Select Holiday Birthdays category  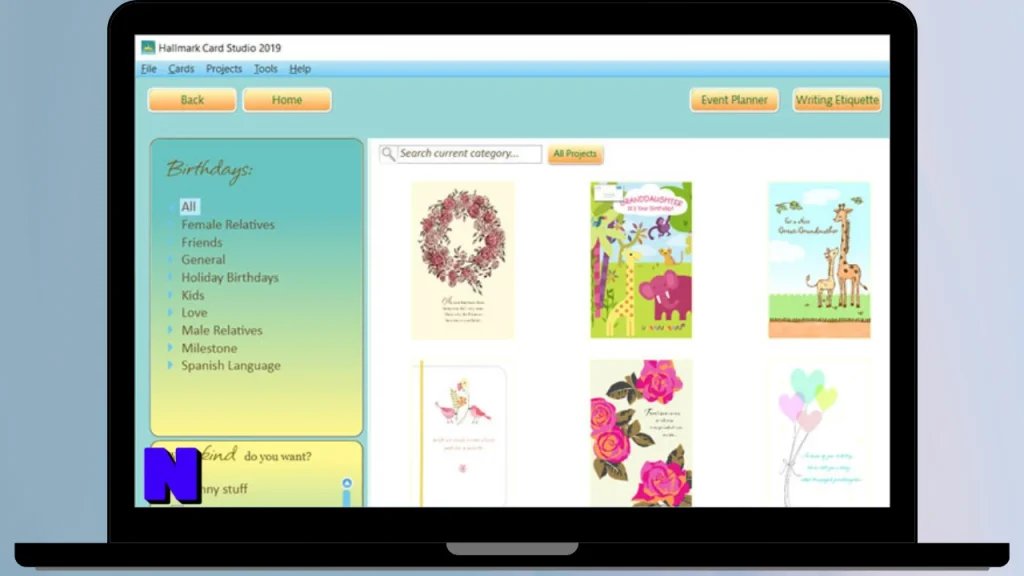coord(230,278)
